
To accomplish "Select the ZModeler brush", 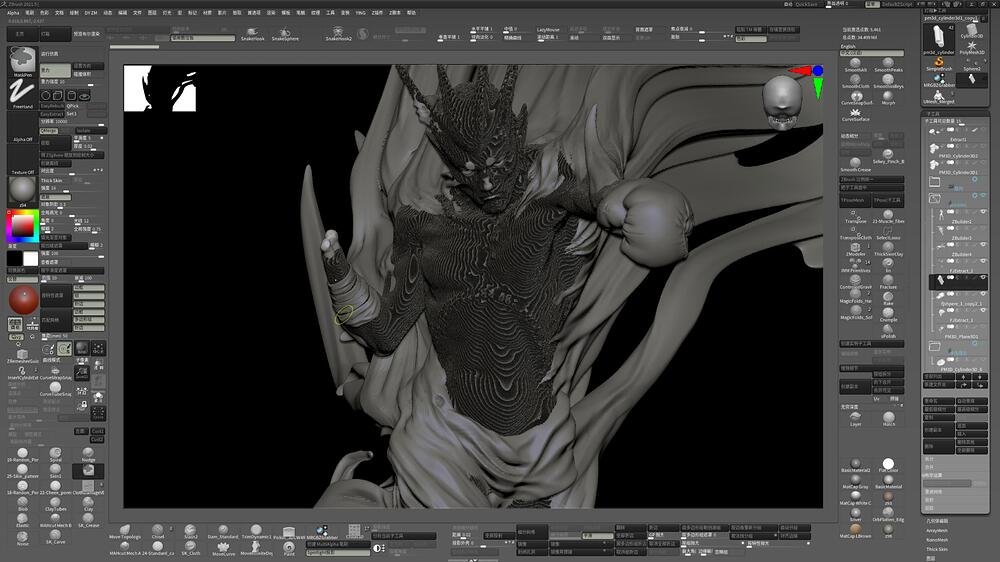I will [855, 249].
